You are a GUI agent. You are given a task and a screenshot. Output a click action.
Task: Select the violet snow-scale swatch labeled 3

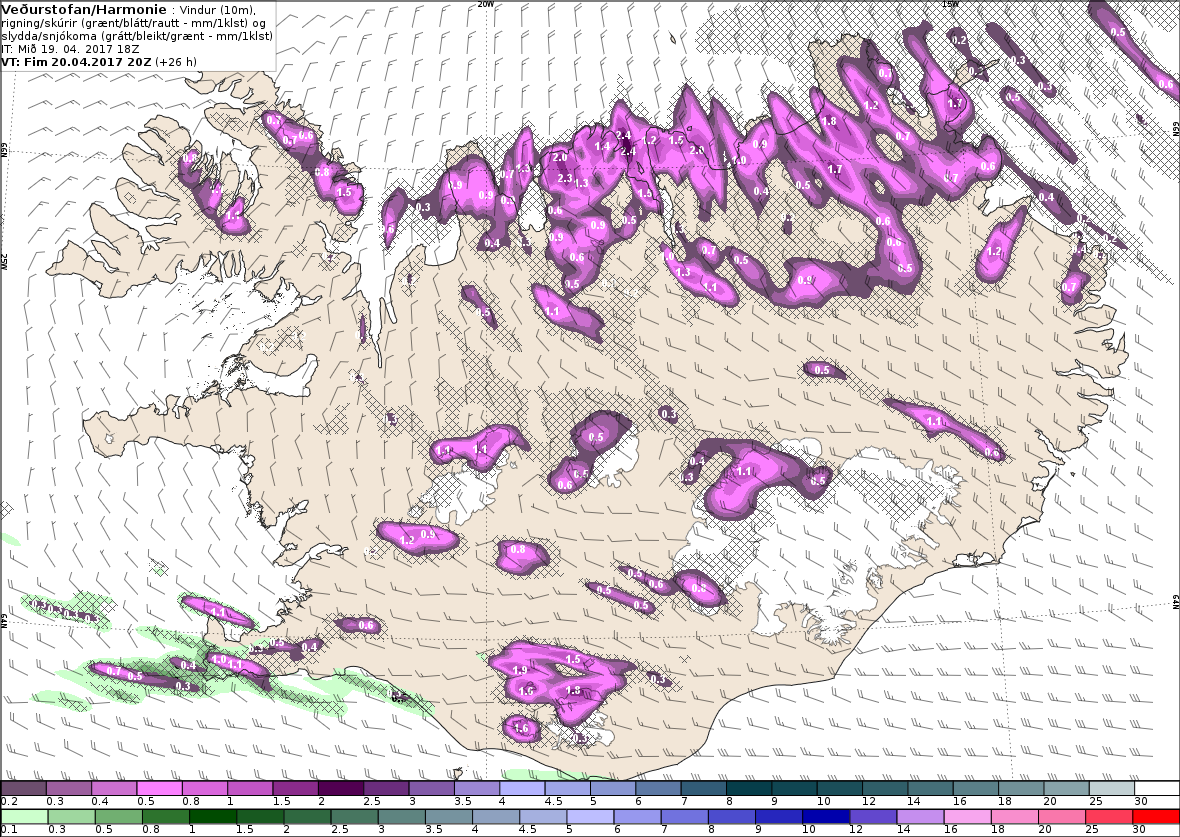click(x=431, y=789)
